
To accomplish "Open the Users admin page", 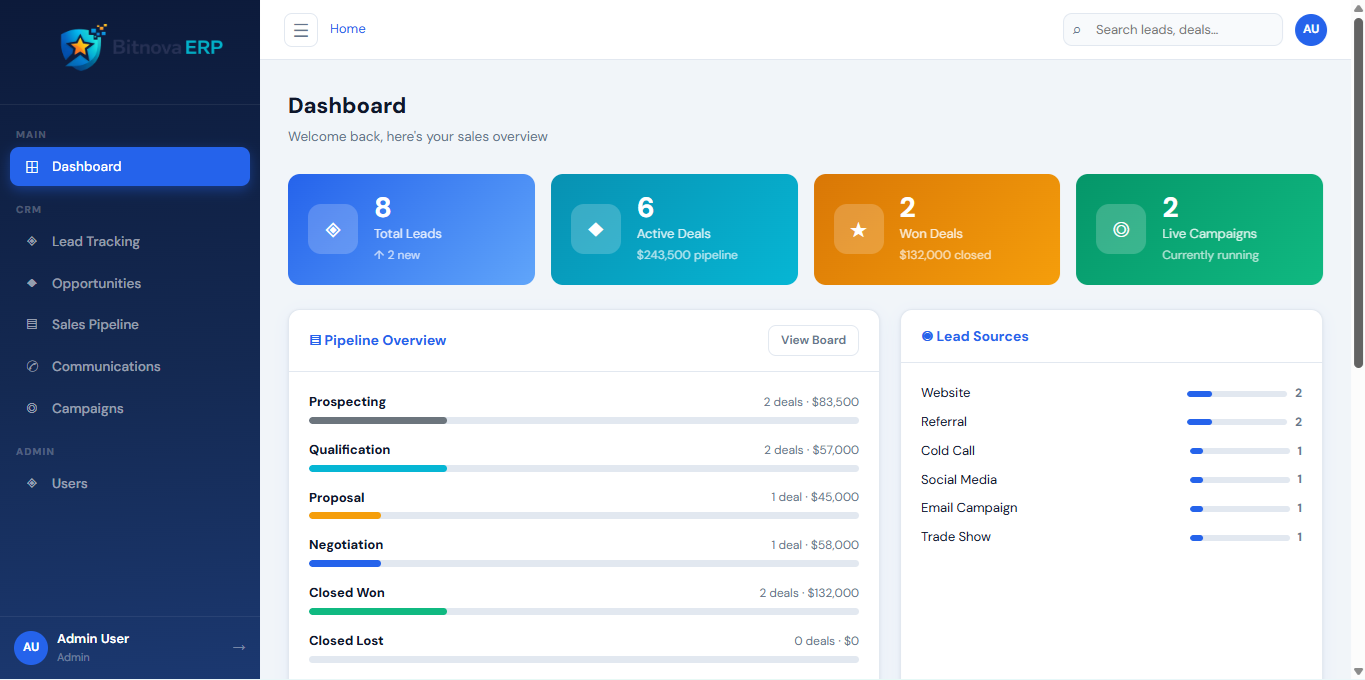I will [x=70, y=483].
